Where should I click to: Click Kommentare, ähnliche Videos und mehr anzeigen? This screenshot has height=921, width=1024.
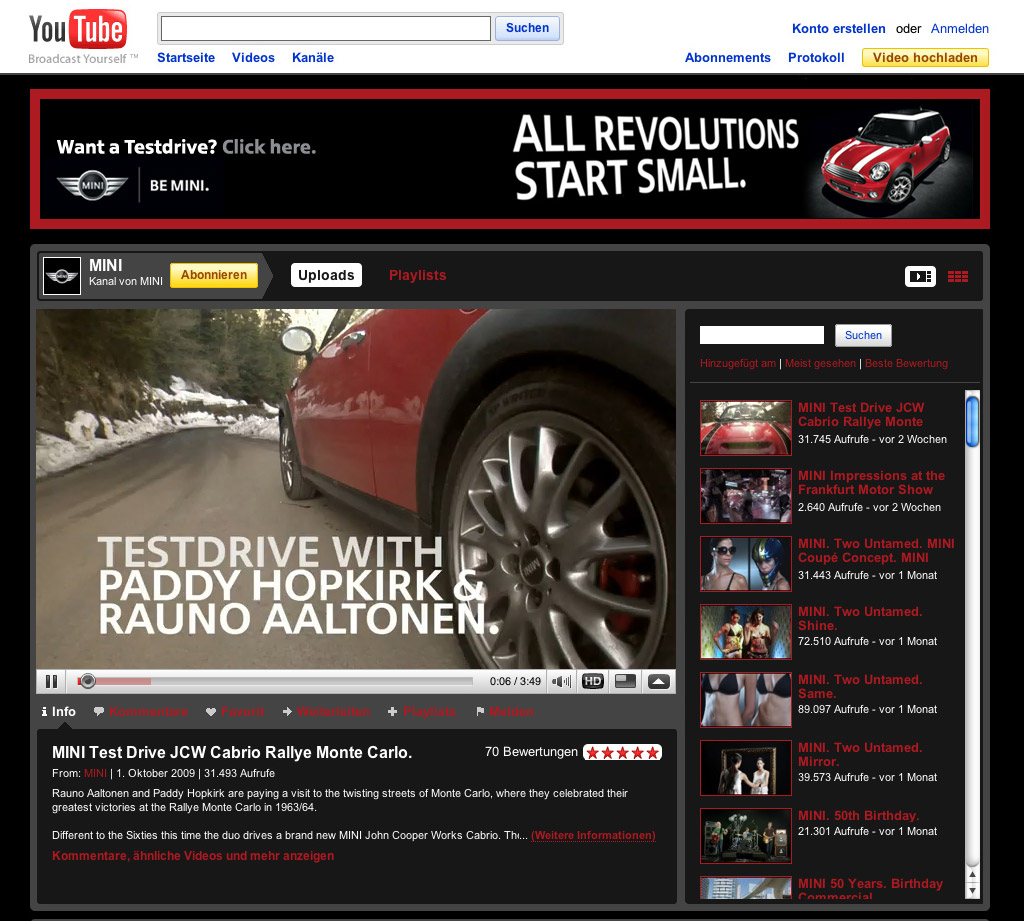pos(193,856)
